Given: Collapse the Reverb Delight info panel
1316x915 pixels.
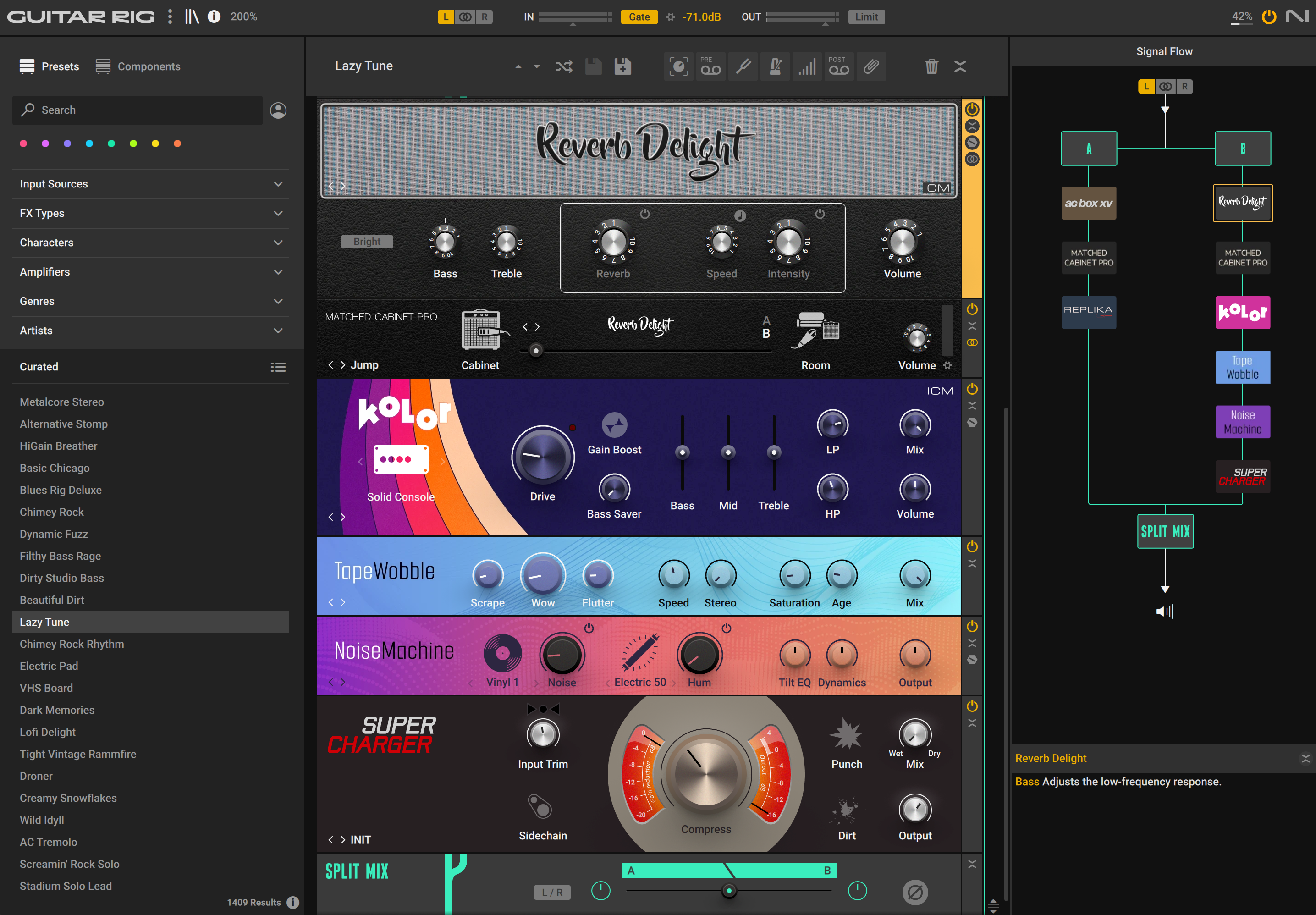Looking at the screenshot, I should (1305, 759).
